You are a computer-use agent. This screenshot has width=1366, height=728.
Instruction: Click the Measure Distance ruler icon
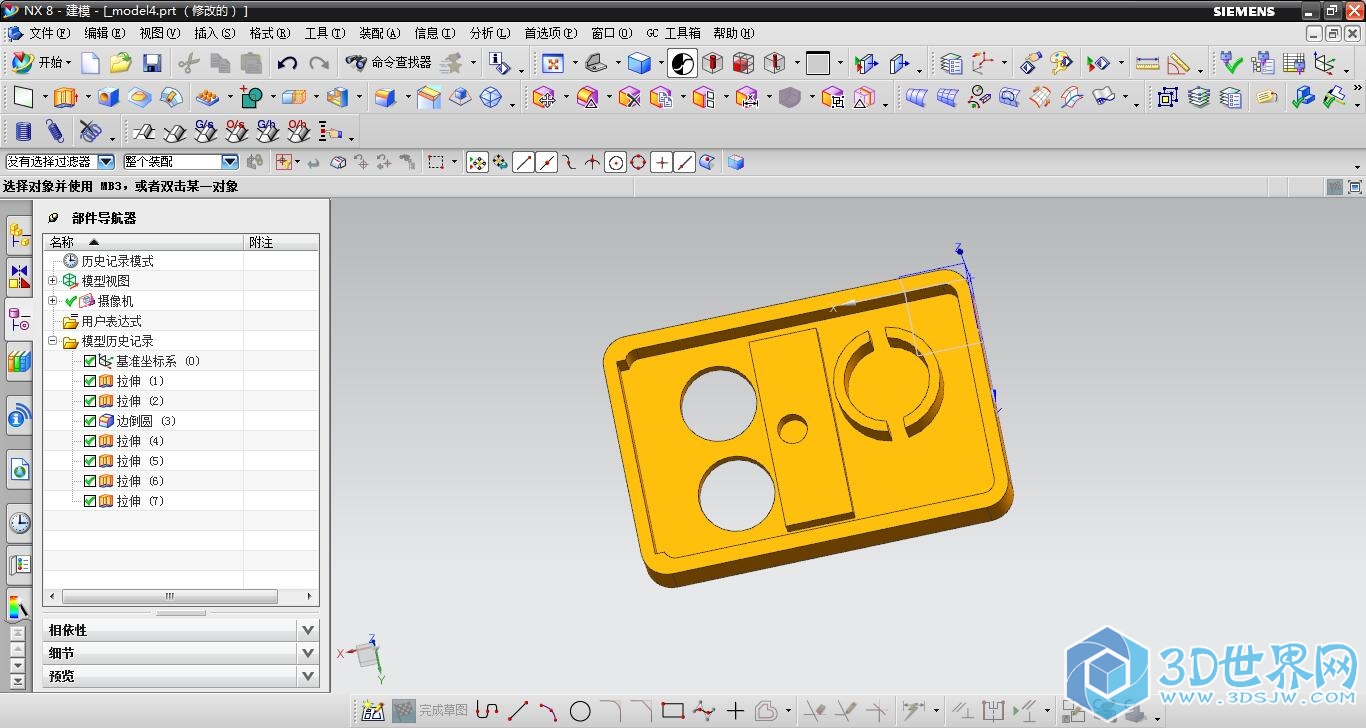click(1147, 64)
